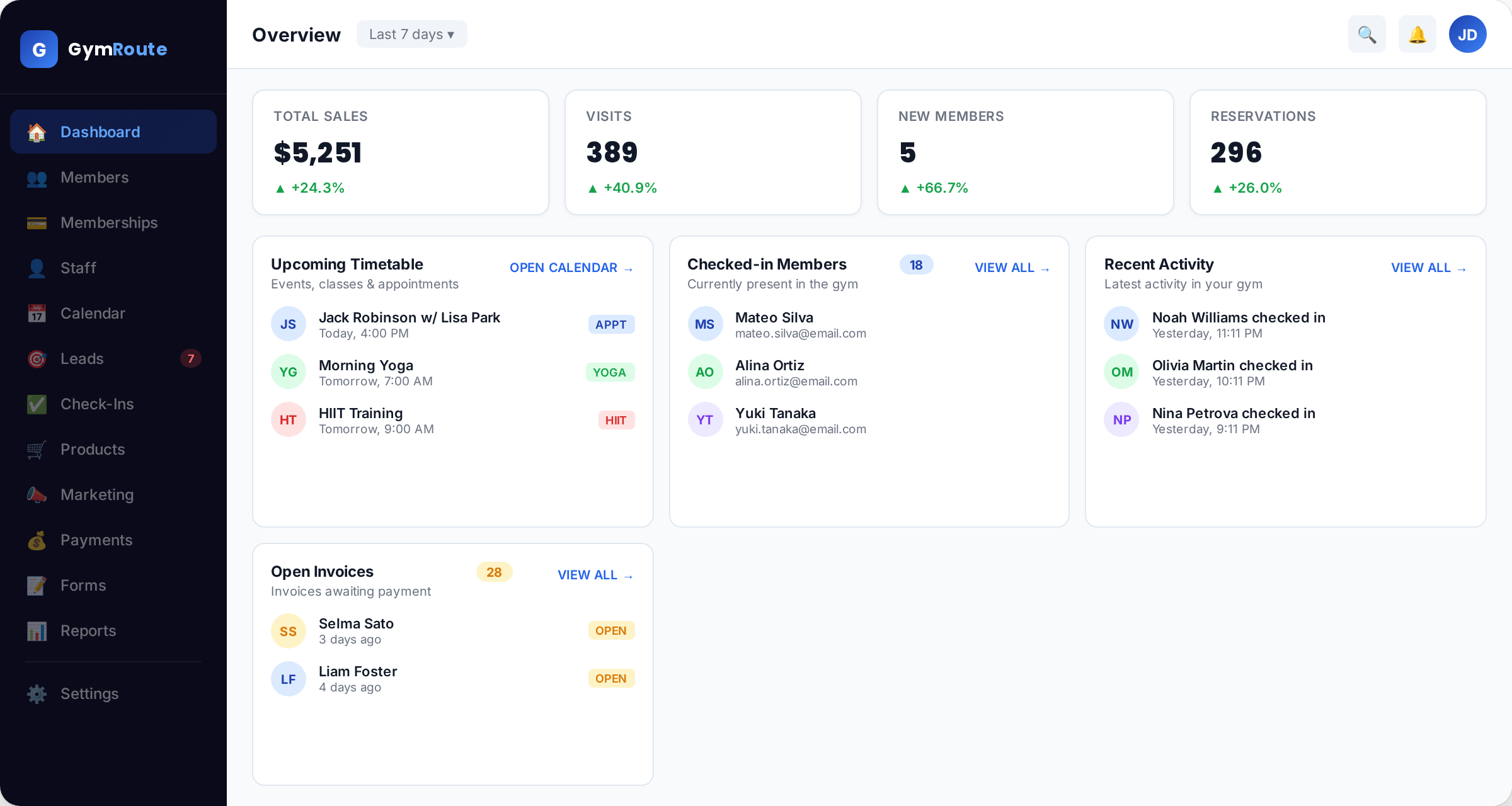The image size is (1512, 806).
Task: Click New Members change +66.7%
Action: [x=934, y=188]
